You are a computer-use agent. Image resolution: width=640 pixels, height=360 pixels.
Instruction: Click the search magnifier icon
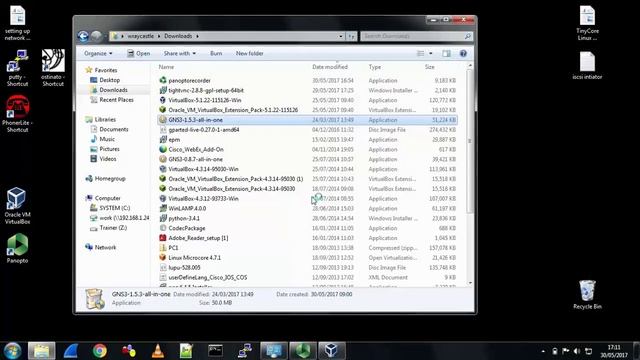click(467, 36)
